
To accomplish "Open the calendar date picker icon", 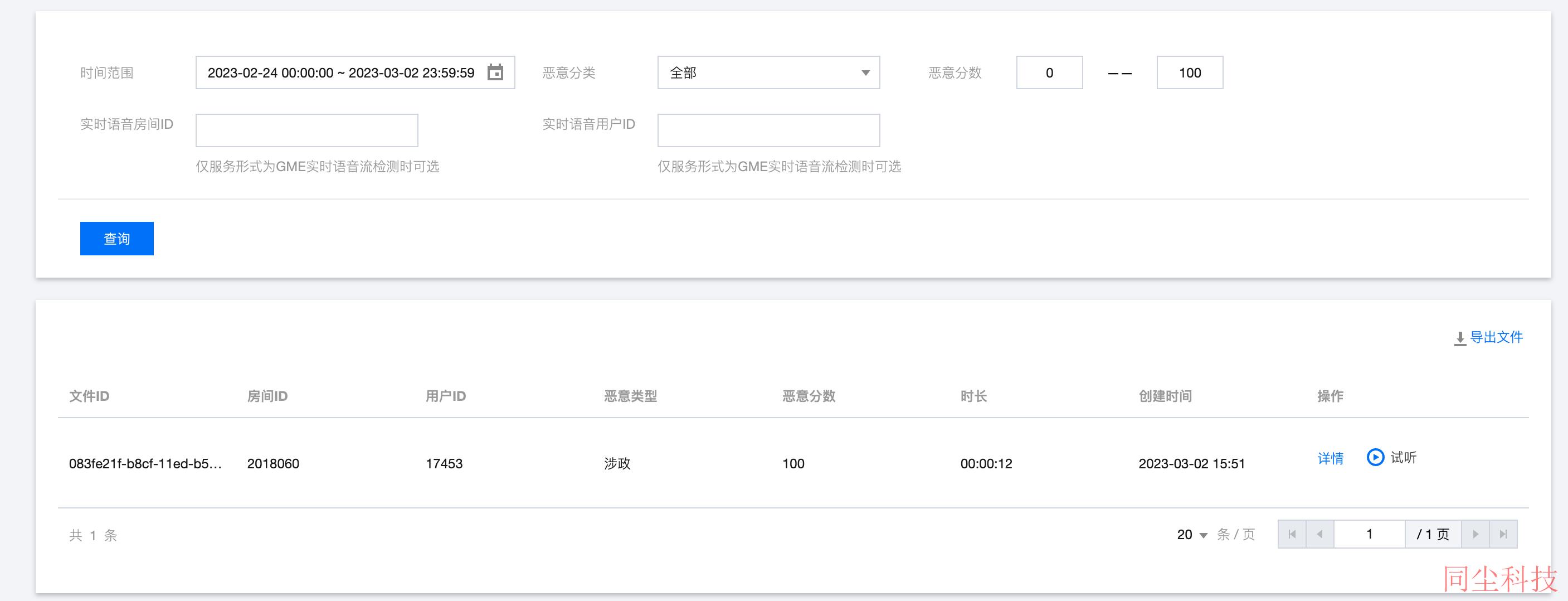I will 495,72.
